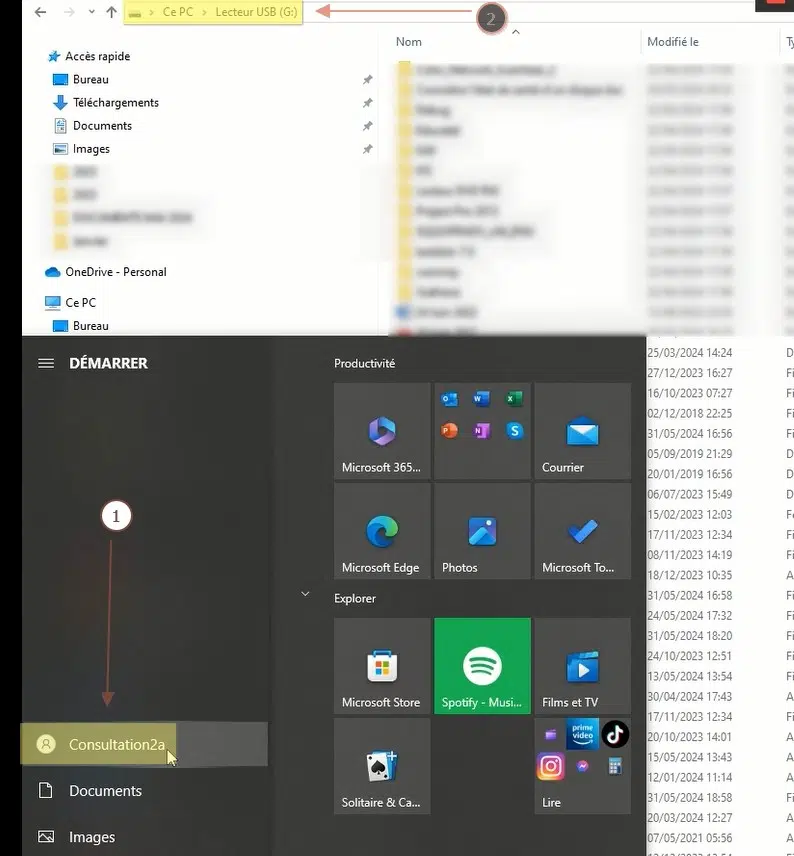Open Calculator icon in Lire group

tap(615, 766)
